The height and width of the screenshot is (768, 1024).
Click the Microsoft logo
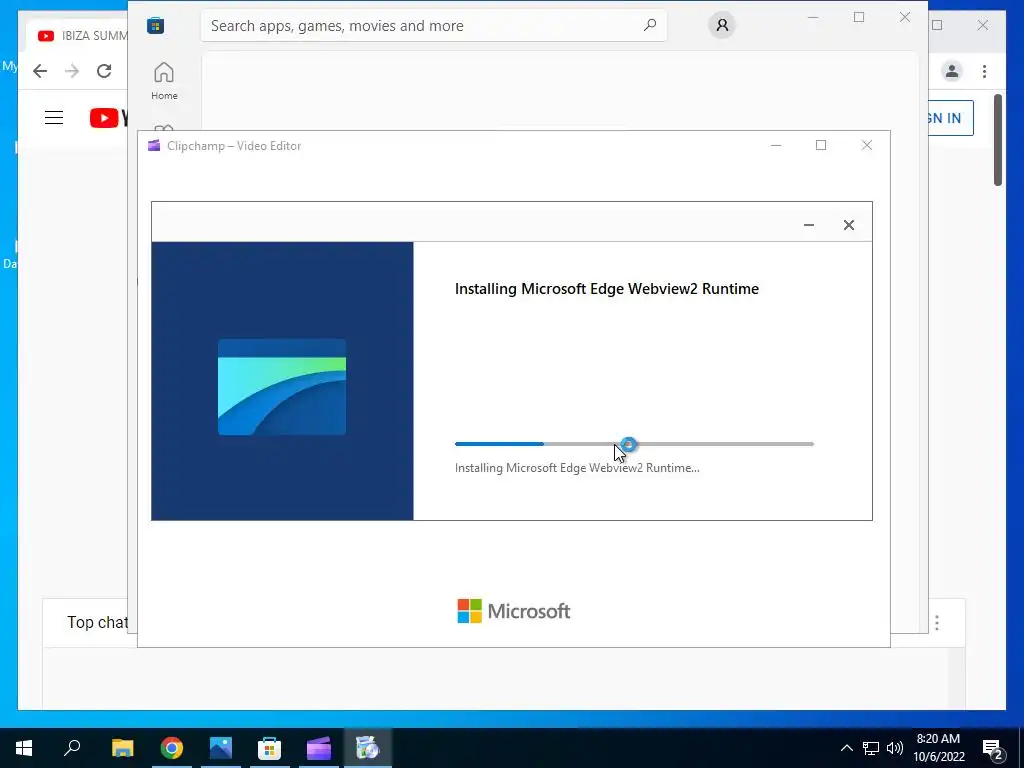pyautogui.click(x=513, y=611)
